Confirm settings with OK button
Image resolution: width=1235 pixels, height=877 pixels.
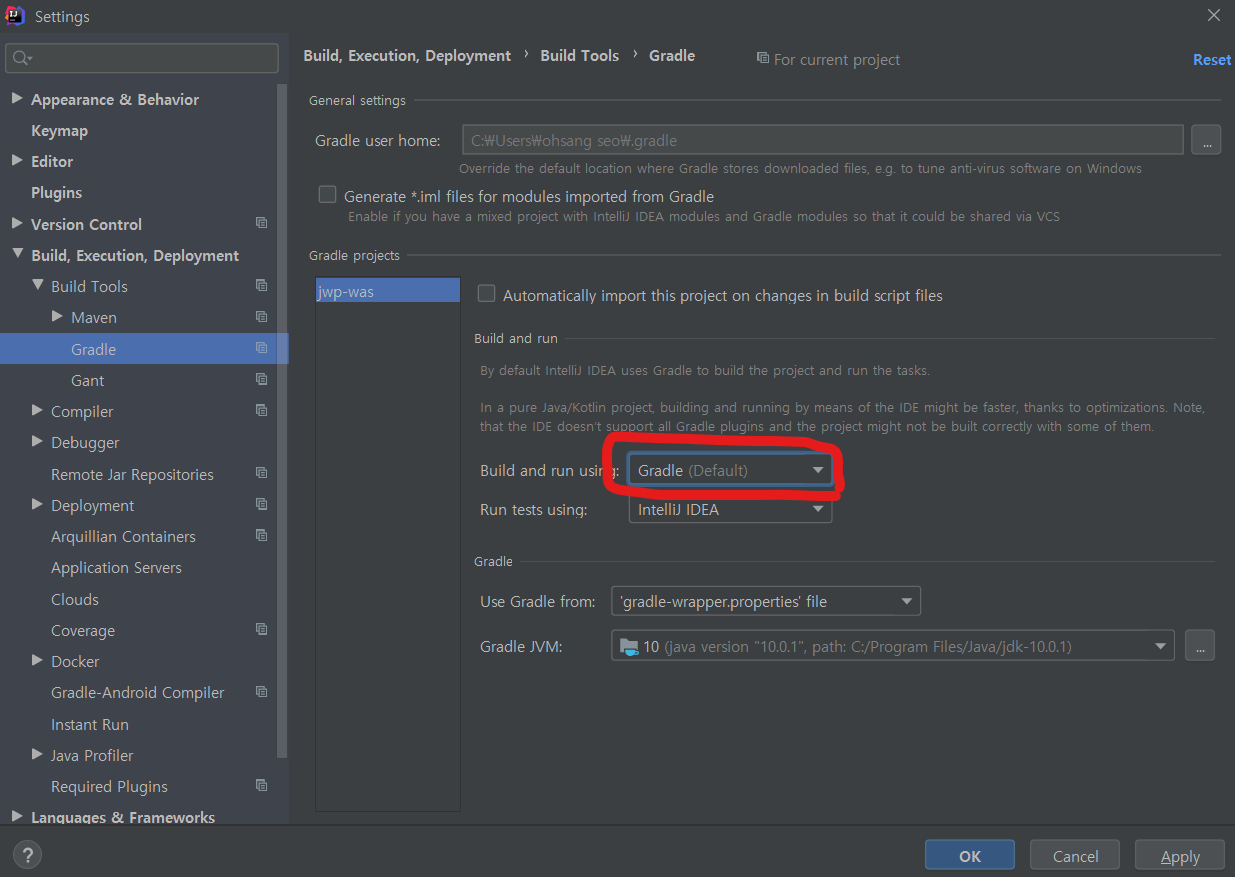[970, 855]
